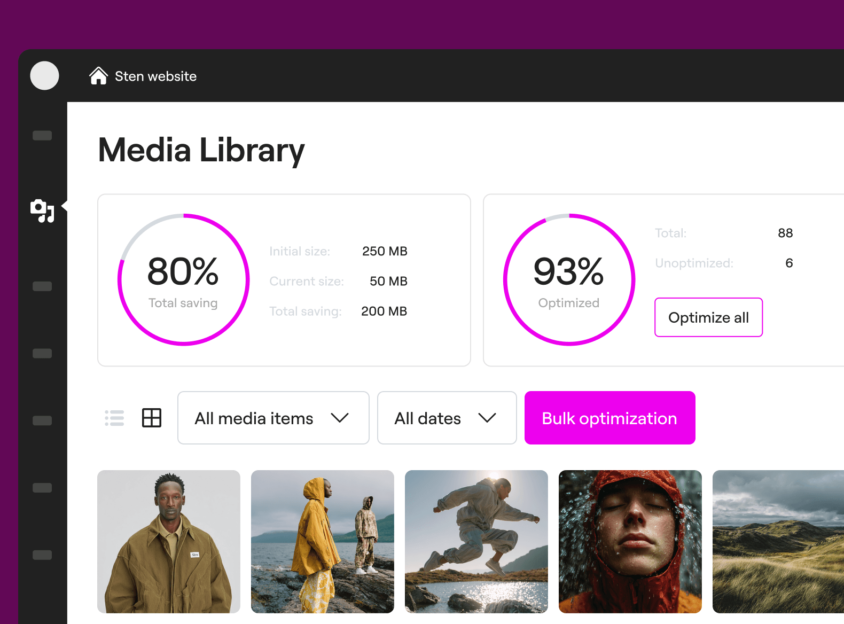Image resolution: width=844 pixels, height=624 pixels.
Task: Switch to grid view layout
Action: pos(151,418)
